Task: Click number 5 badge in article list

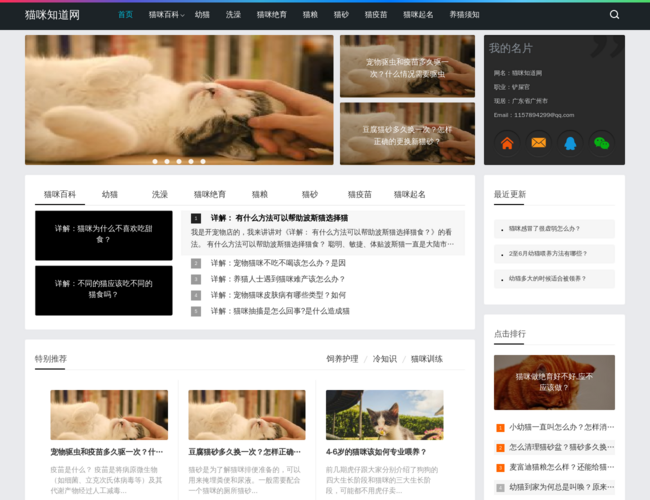Action: 196,311
